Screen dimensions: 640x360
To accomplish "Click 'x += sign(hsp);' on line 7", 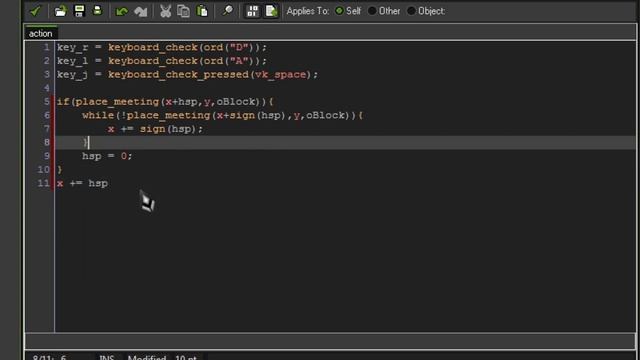I will pyautogui.click(x=155, y=129).
